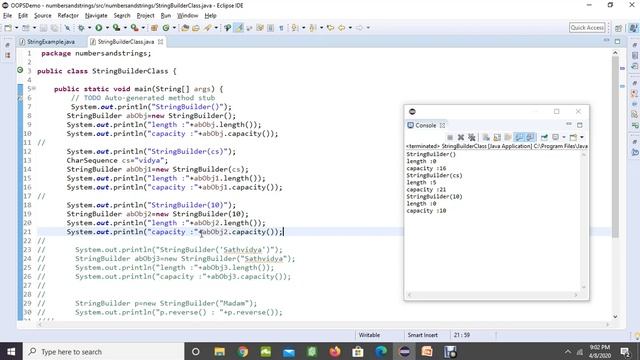
Task: Open the Coverage dropdown arrow
Action: coord(125,28)
